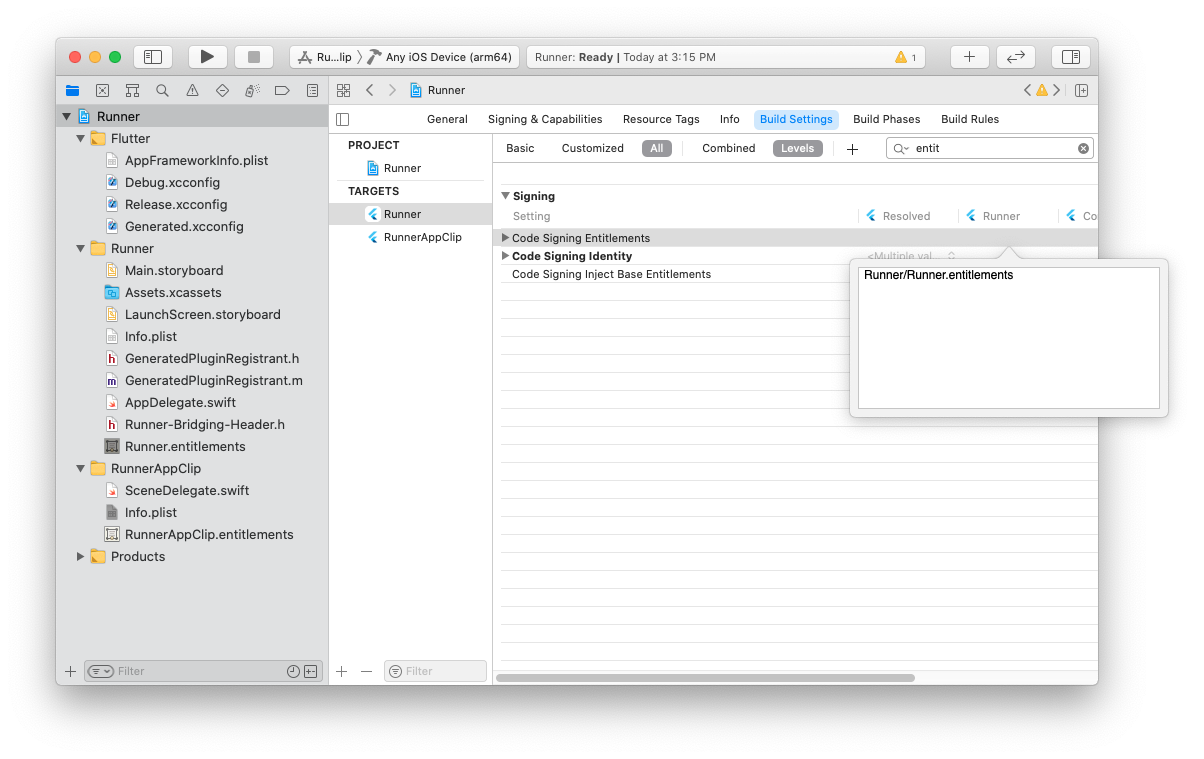Clear the build settings search field
Viewport: 1204px width, 759px height.
[1083, 148]
